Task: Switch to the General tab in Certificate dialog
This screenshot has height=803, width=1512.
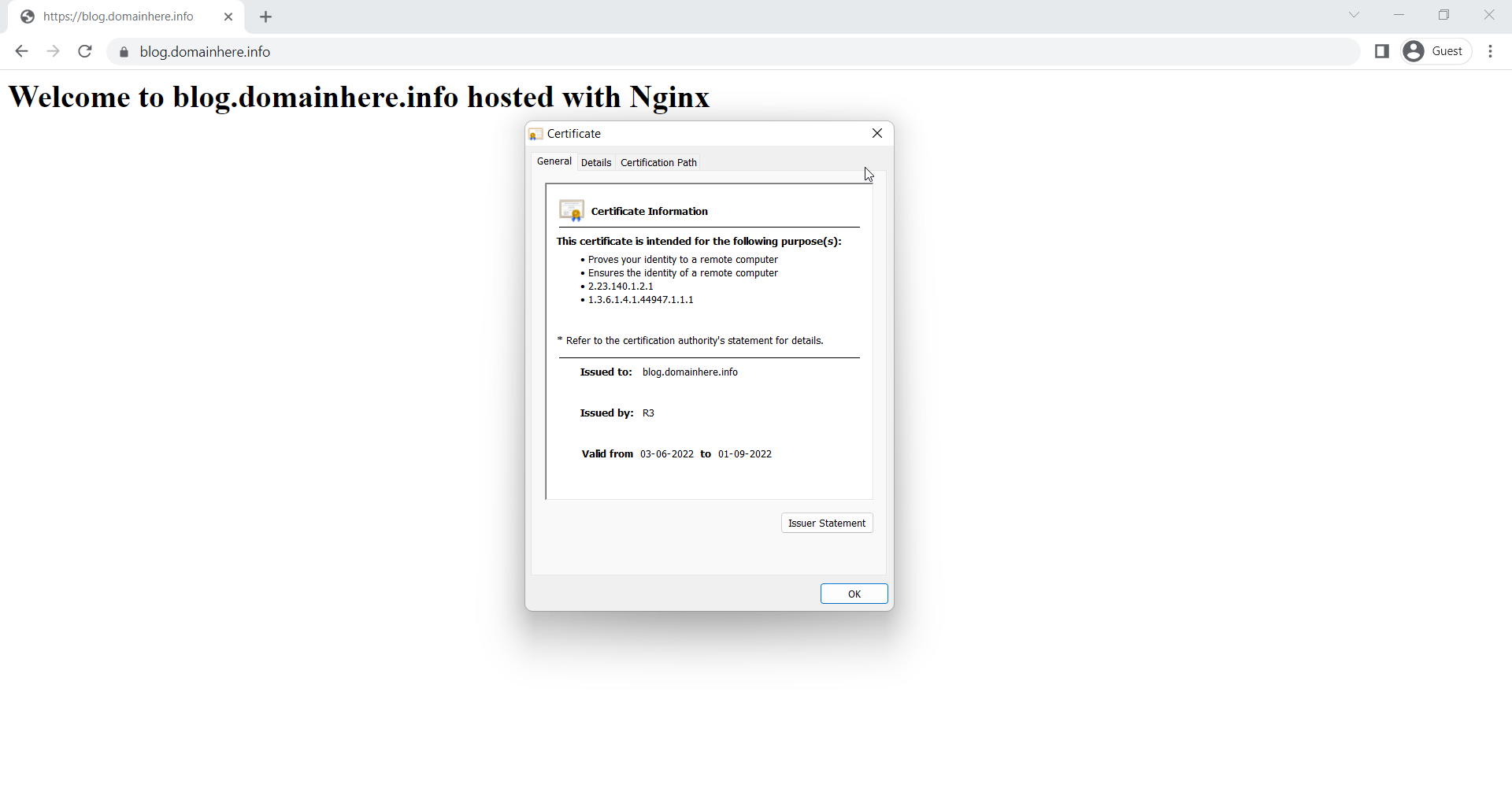Action: pos(554,161)
